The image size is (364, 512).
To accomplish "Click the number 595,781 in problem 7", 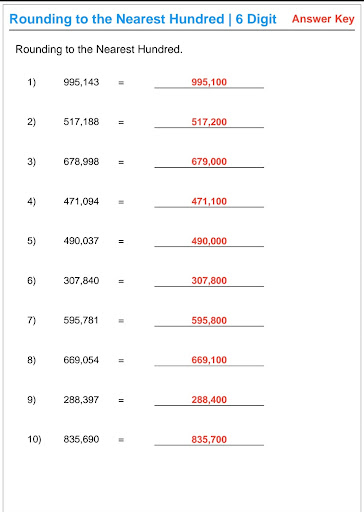I will click(x=81, y=320).
